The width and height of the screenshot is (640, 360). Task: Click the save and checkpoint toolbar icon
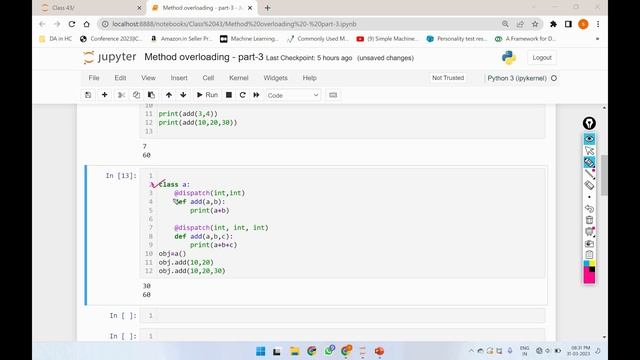click(x=88, y=95)
